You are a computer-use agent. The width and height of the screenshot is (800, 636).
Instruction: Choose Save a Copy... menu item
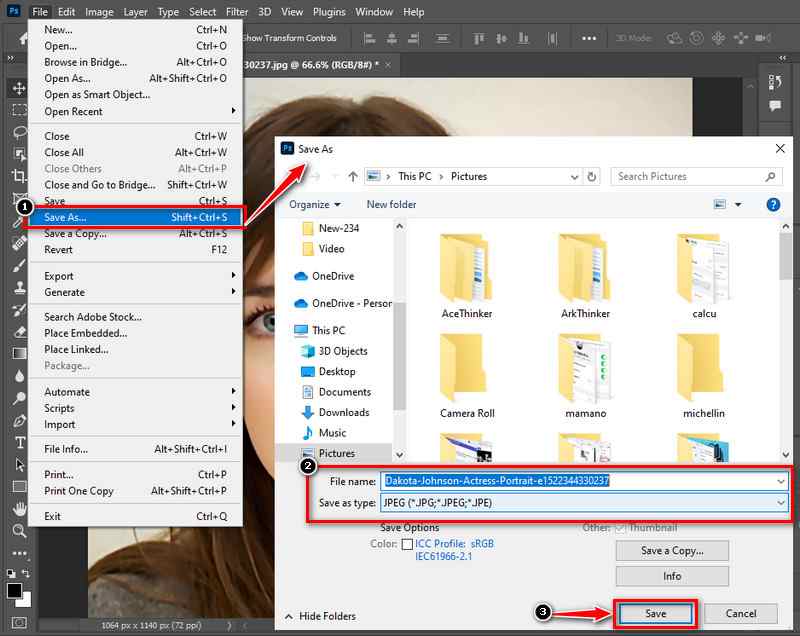(x=135, y=234)
